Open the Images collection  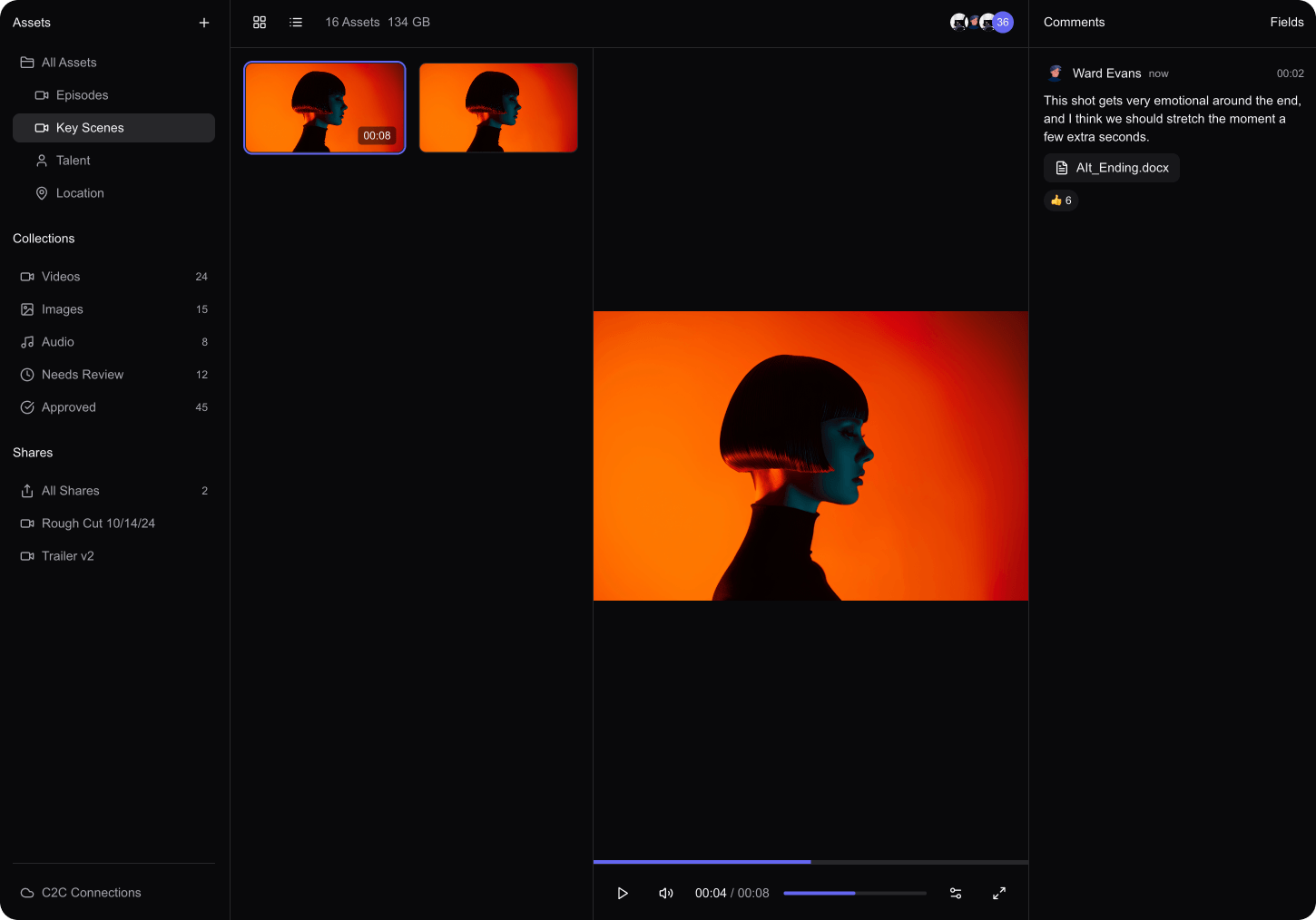click(x=113, y=309)
